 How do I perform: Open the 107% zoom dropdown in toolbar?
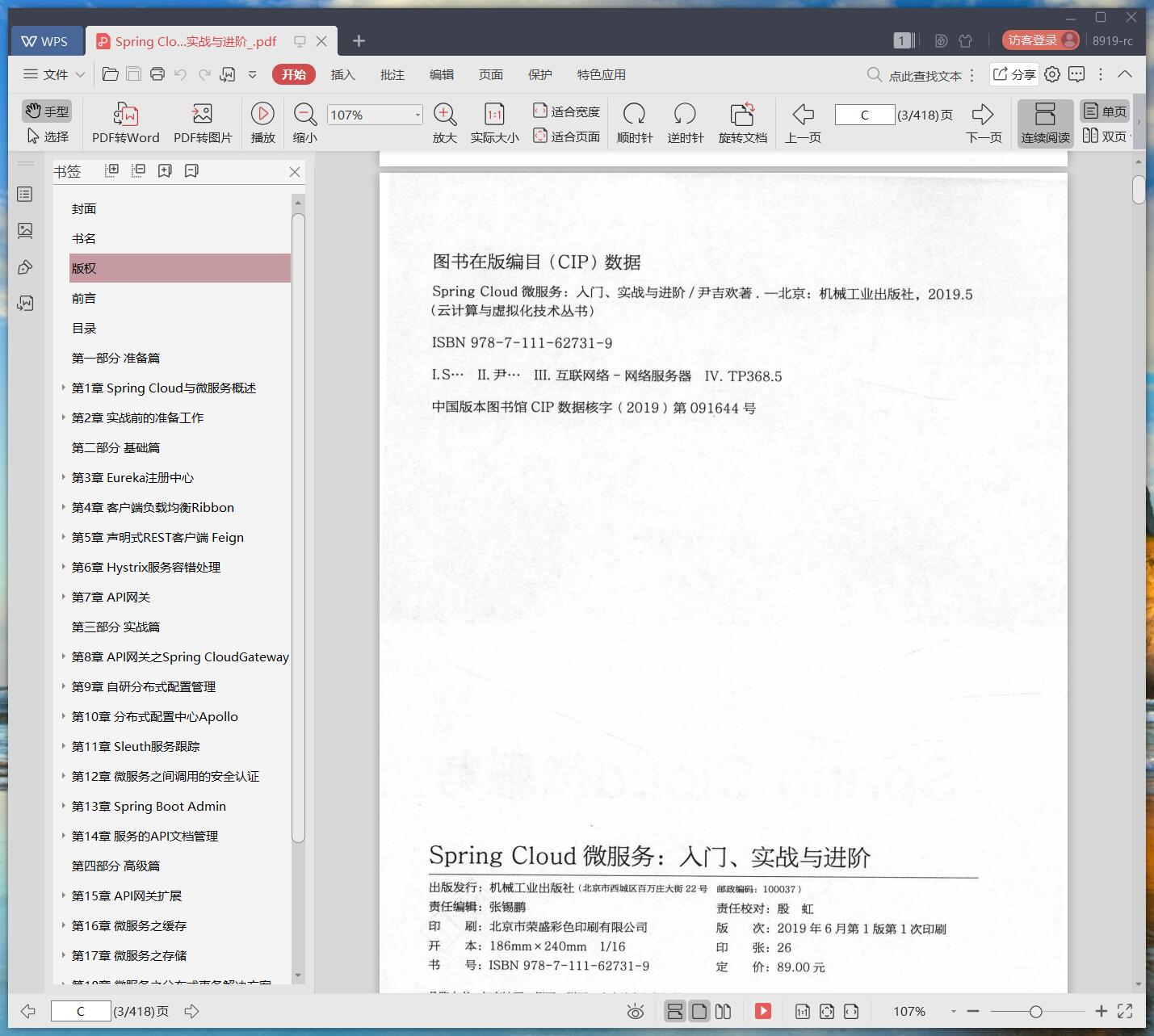[418, 115]
